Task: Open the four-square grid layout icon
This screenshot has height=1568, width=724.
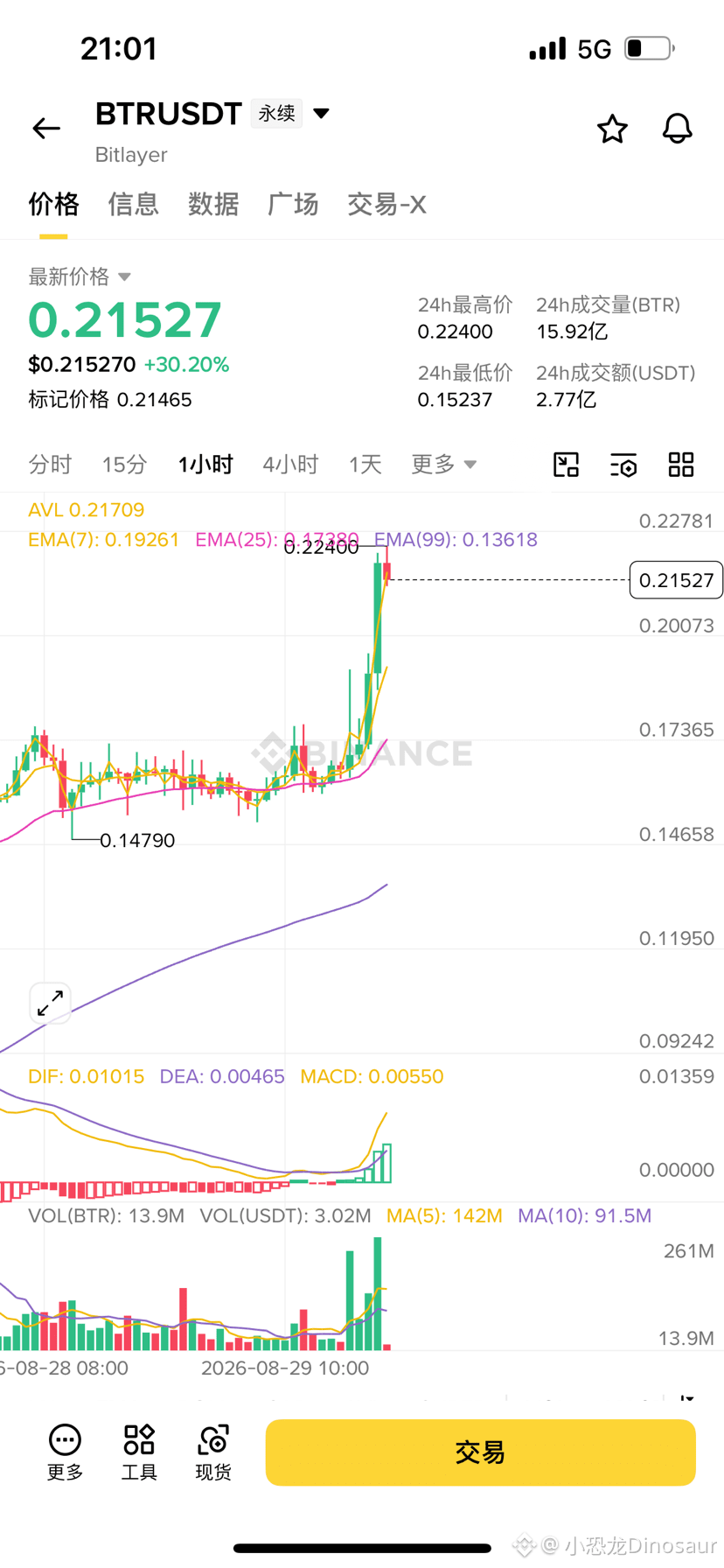Action: [681, 465]
